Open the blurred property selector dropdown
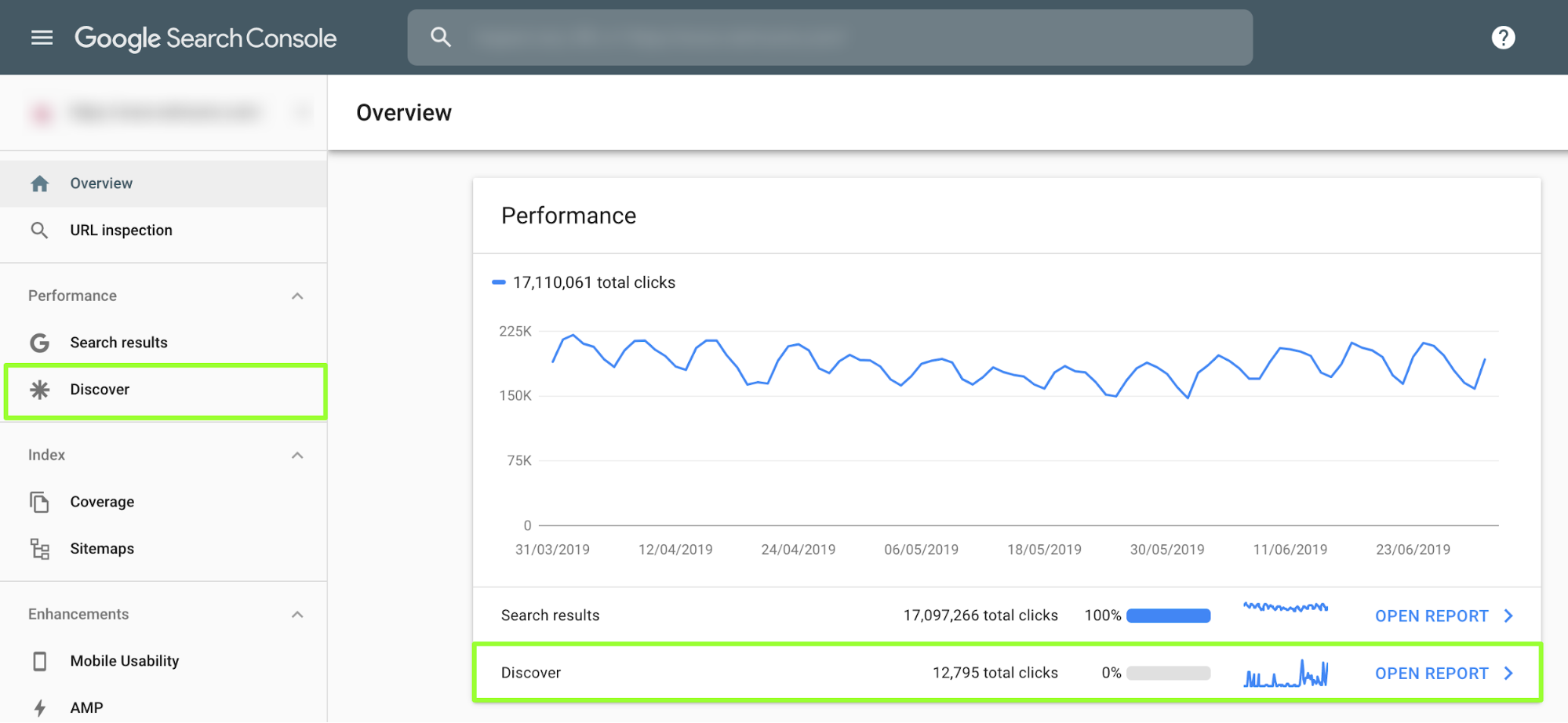 tap(164, 113)
